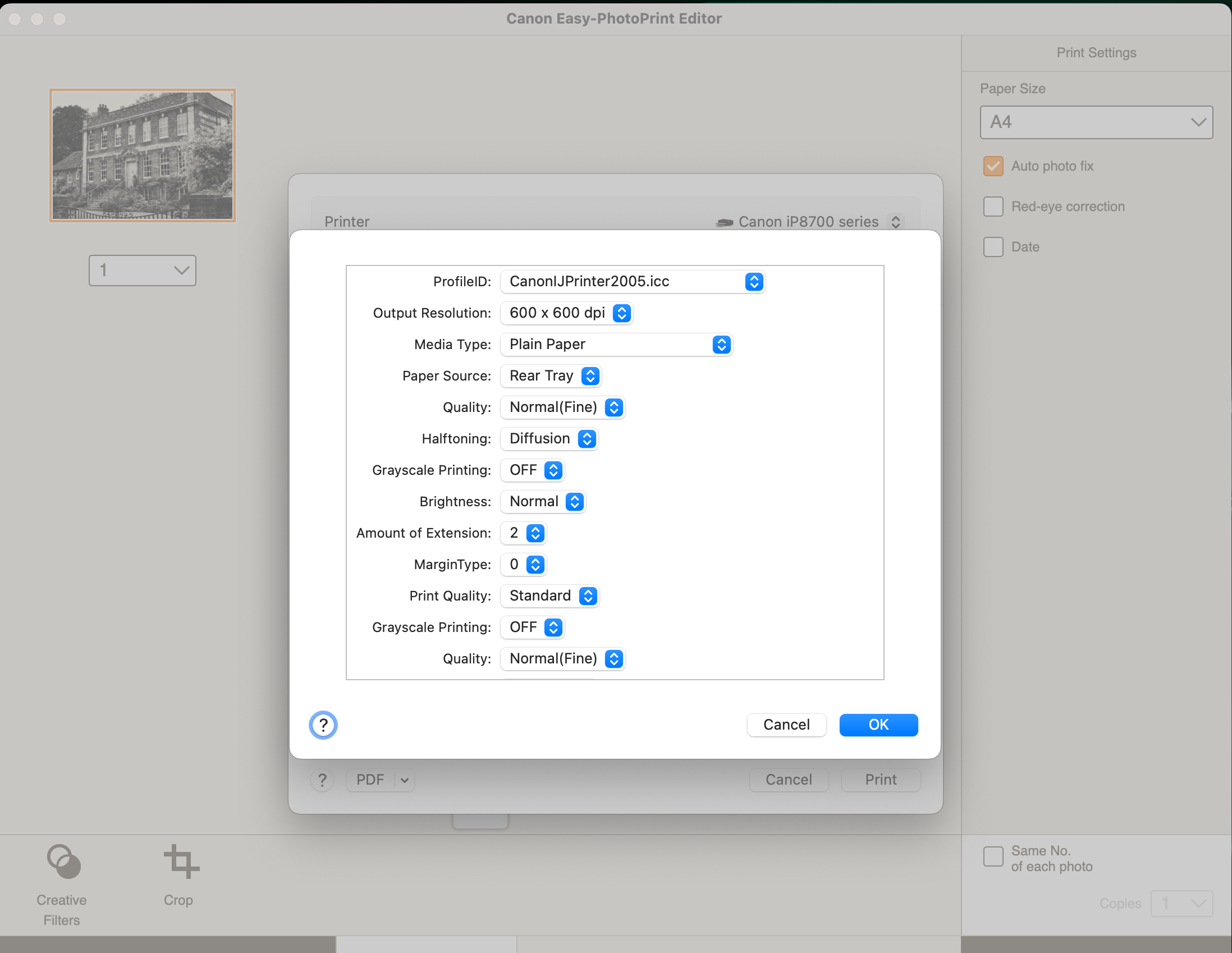This screenshot has height=953, width=1232.
Task: Open the photo copies dropdown under thumbnail
Action: (x=142, y=271)
